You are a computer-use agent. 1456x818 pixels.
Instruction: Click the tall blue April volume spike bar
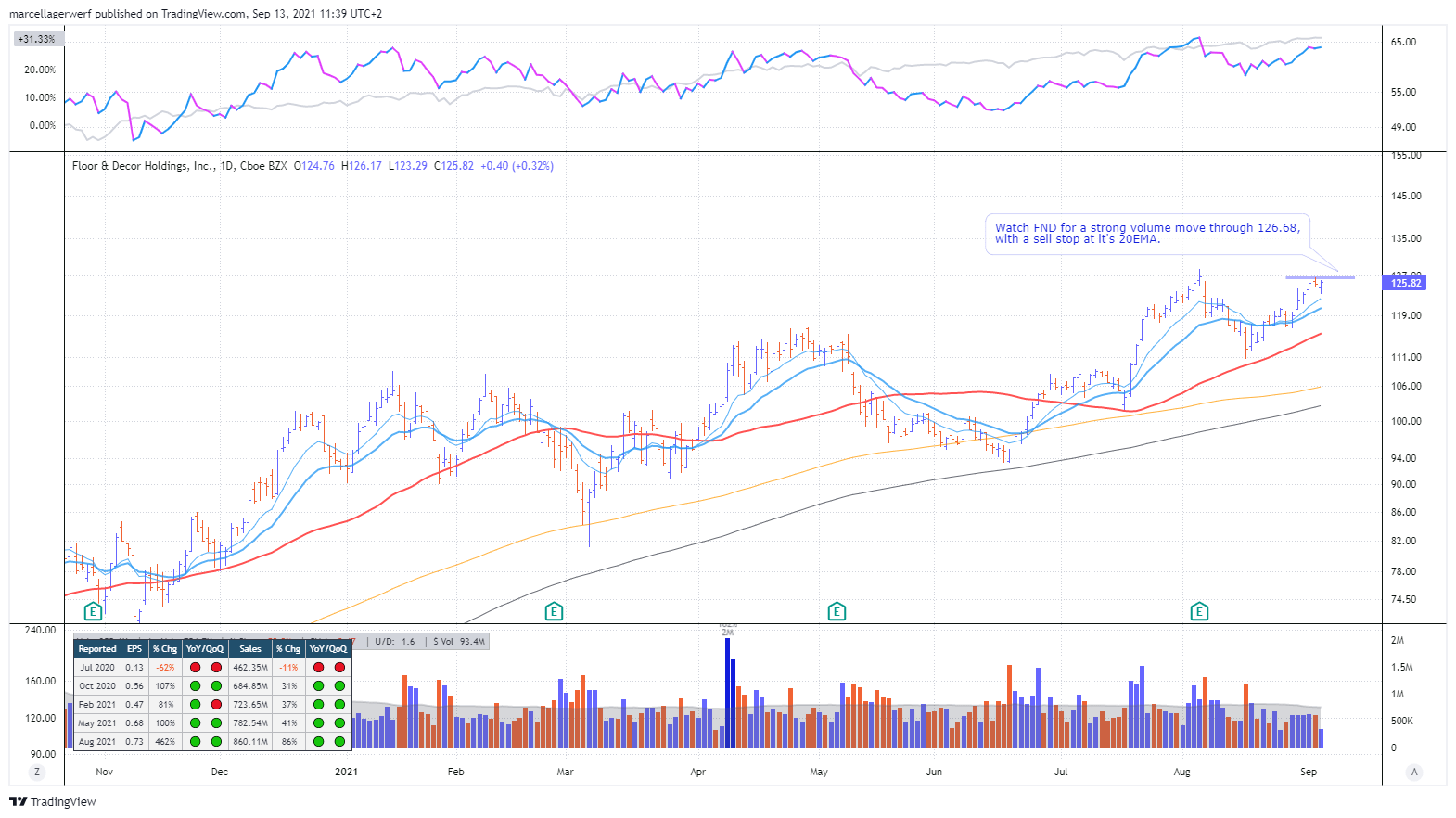pyautogui.click(x=728, y=693)
